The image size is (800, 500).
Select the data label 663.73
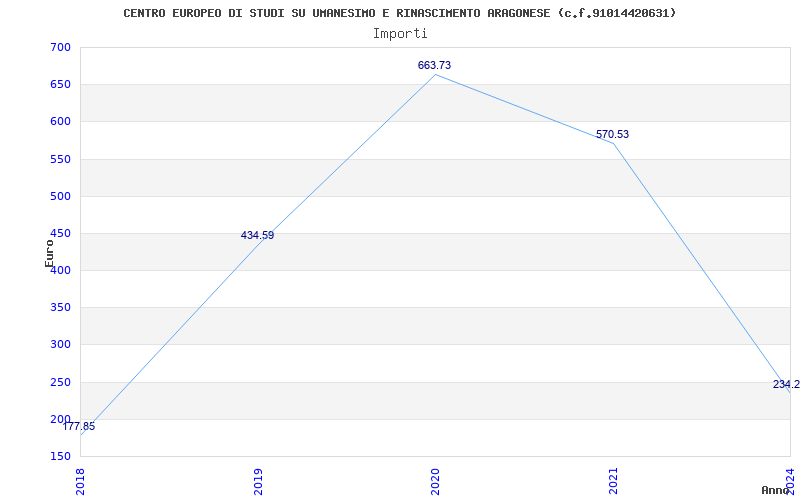434,65
